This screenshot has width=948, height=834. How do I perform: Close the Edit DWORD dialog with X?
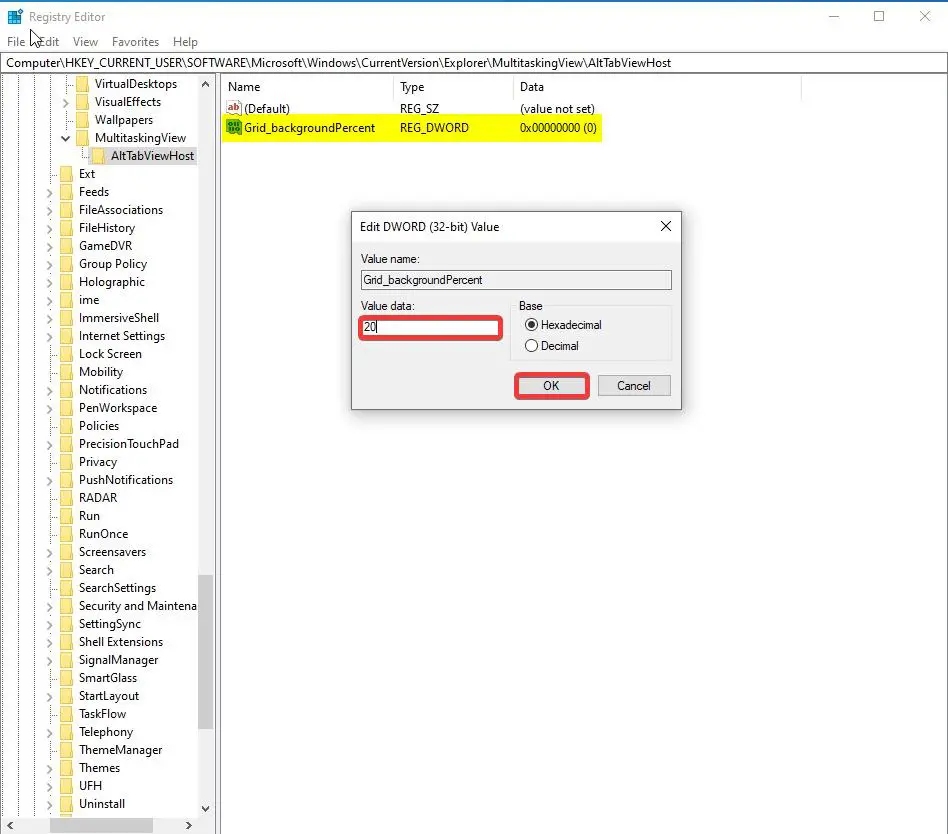[666, 226]
